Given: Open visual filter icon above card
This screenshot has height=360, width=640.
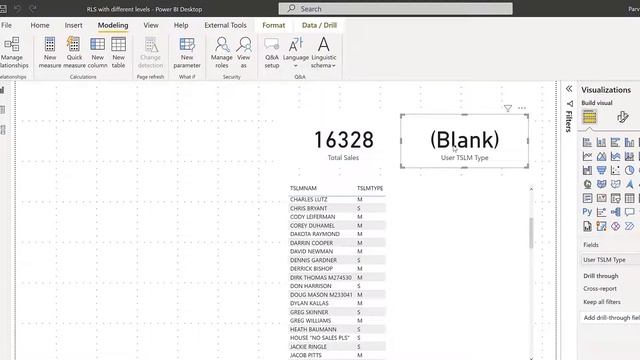Looking at the screenshot, I should [x=508, y=108].
